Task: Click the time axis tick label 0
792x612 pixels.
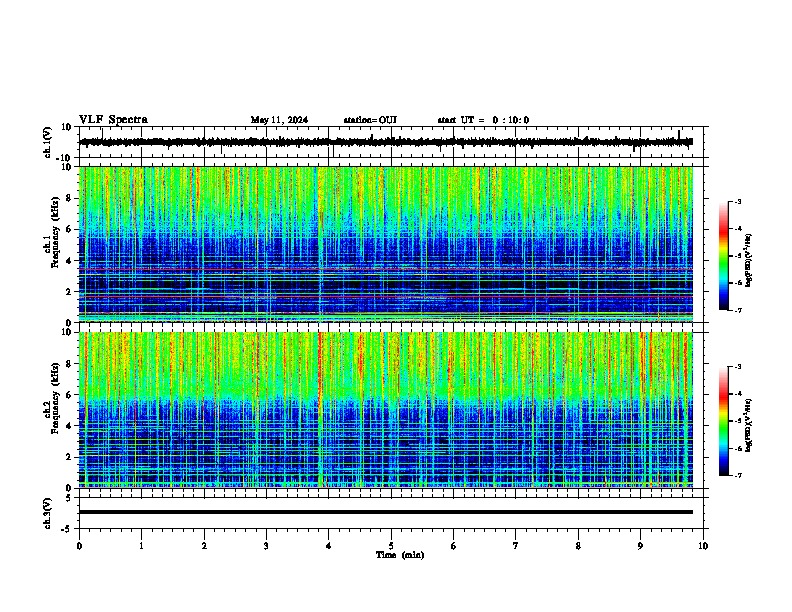Action: [79, 546]
